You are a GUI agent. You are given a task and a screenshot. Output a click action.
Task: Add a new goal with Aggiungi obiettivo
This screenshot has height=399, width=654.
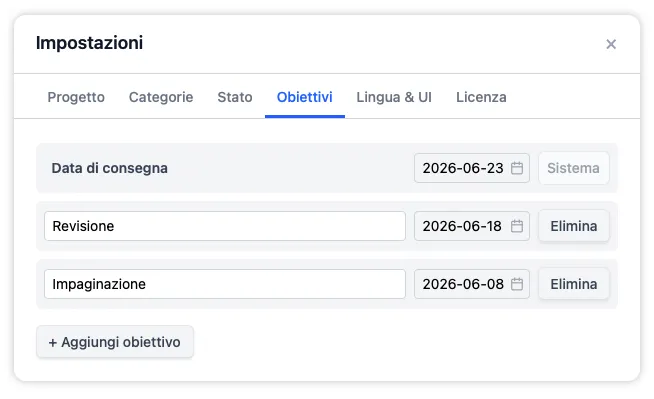click(115, 342)
